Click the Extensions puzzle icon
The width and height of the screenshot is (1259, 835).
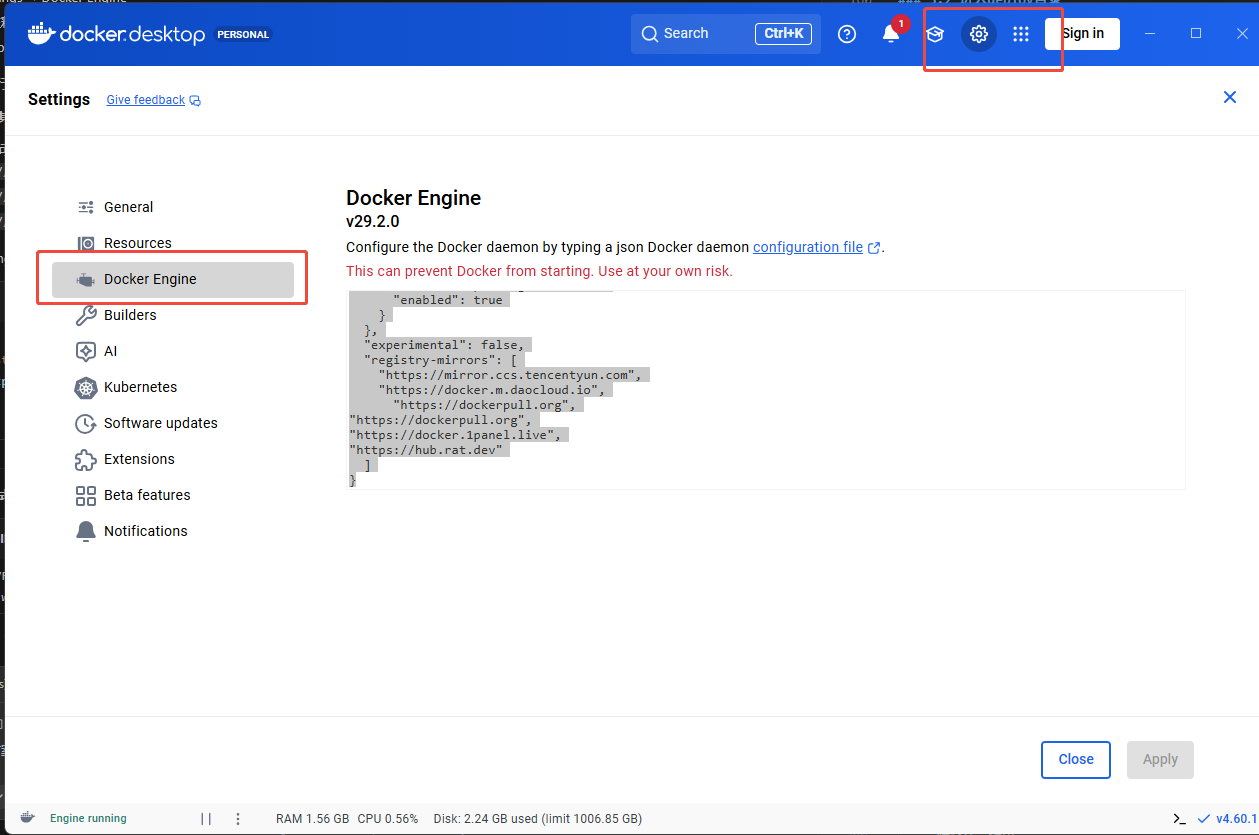click(86, 459)
